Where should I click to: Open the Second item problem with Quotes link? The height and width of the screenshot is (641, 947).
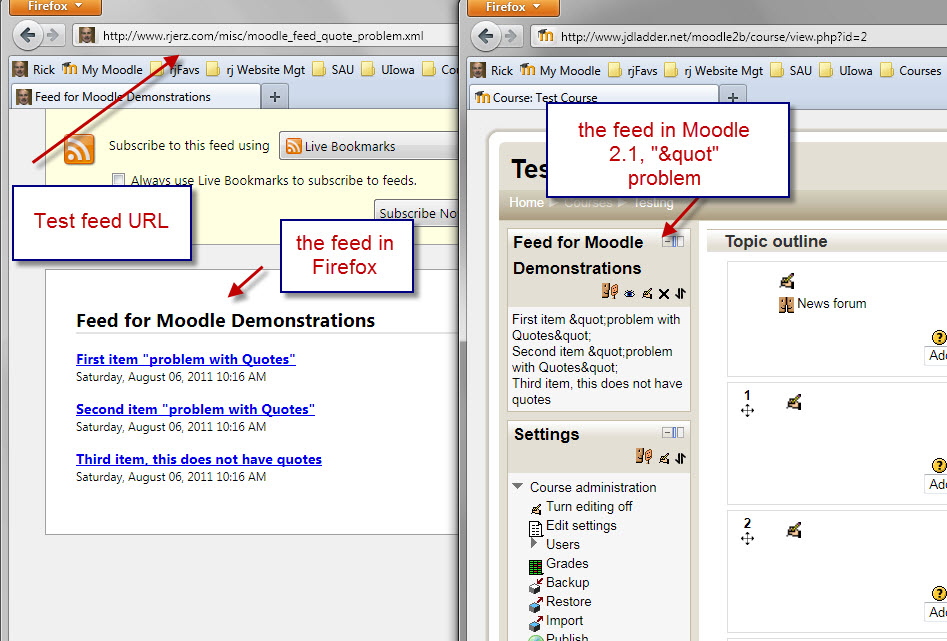195,409
